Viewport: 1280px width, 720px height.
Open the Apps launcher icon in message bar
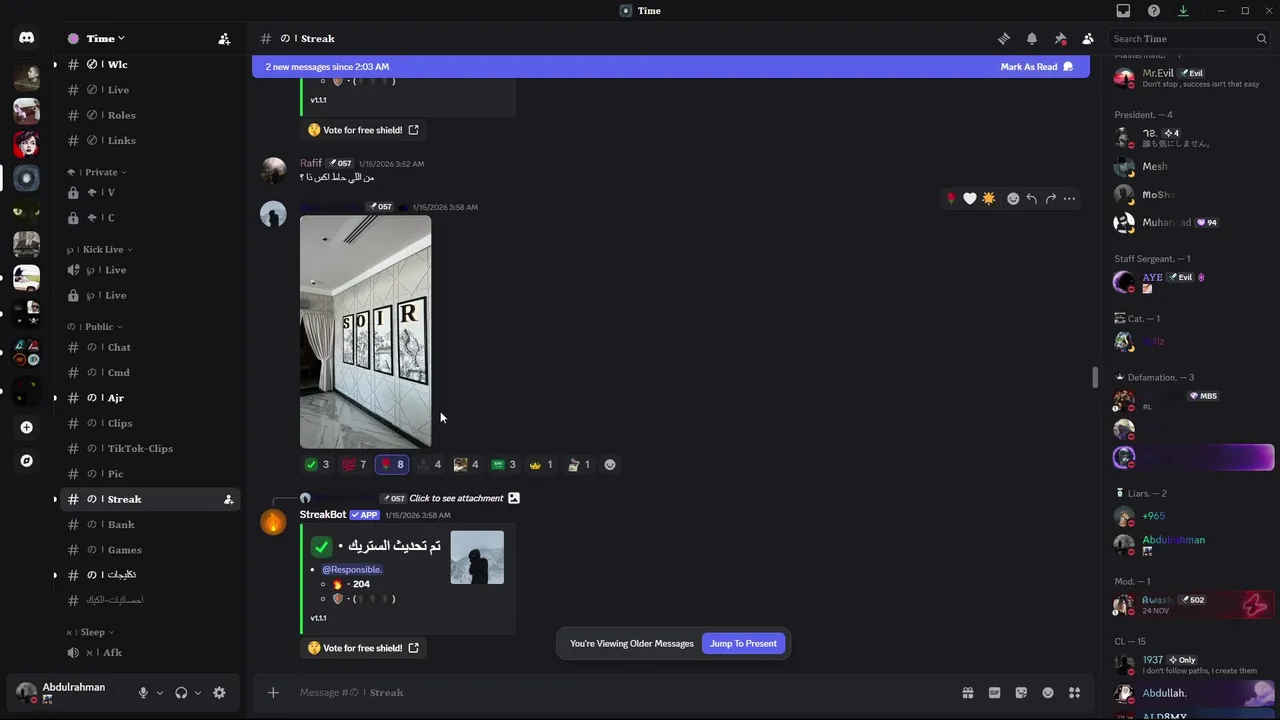click(1075, 693)
